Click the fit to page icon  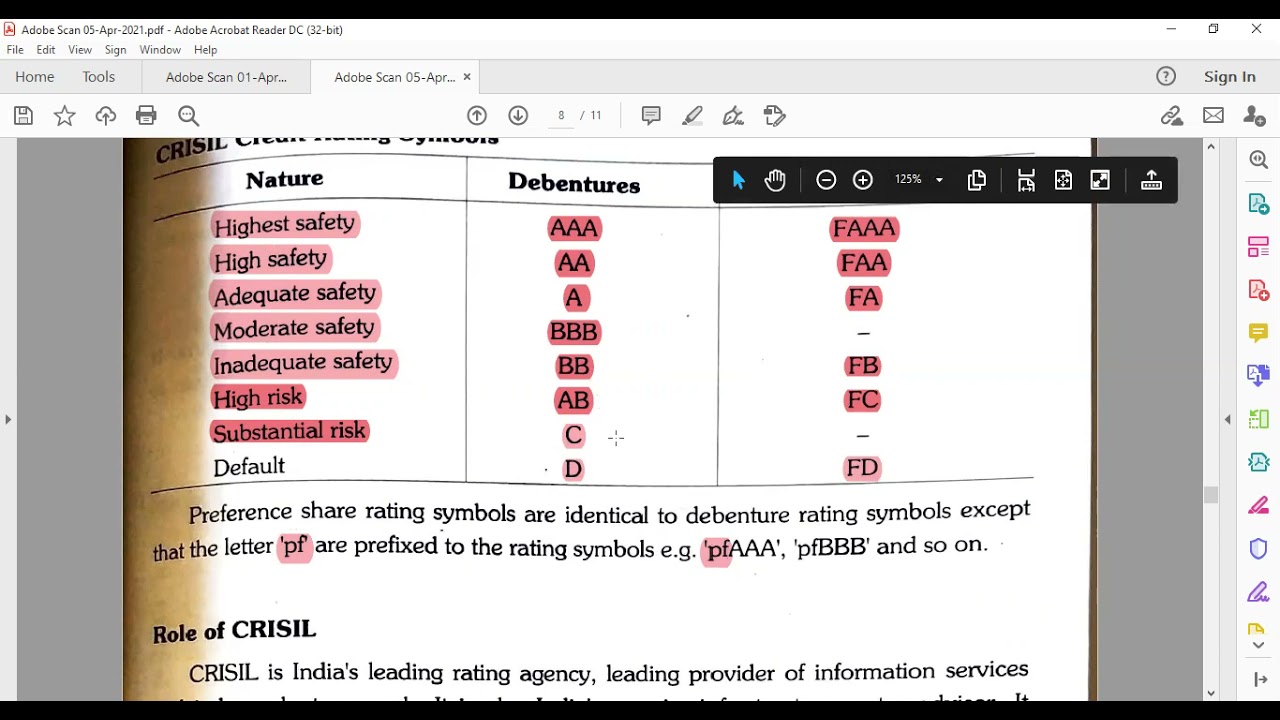point(1063,180)
